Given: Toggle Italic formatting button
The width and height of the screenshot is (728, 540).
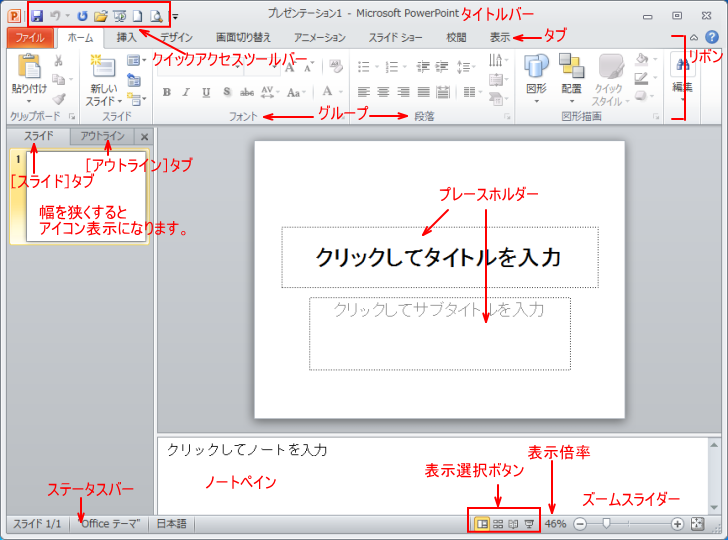Looking at the screenshot, I should pyautogui.click(x=186, y=92).
